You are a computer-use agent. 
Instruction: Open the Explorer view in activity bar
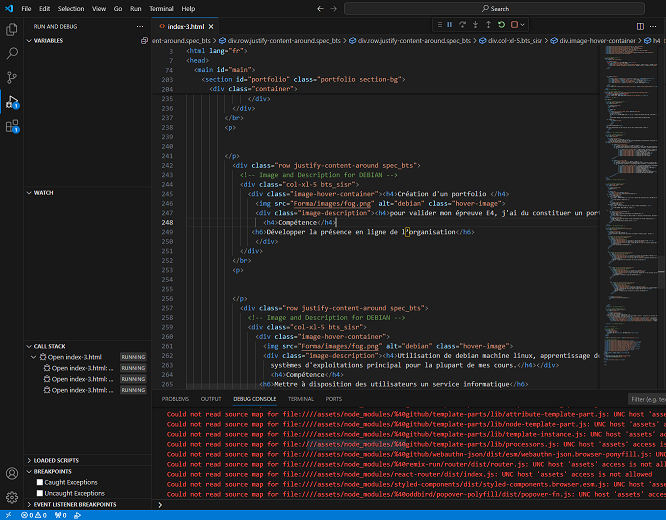click(12, 29)
